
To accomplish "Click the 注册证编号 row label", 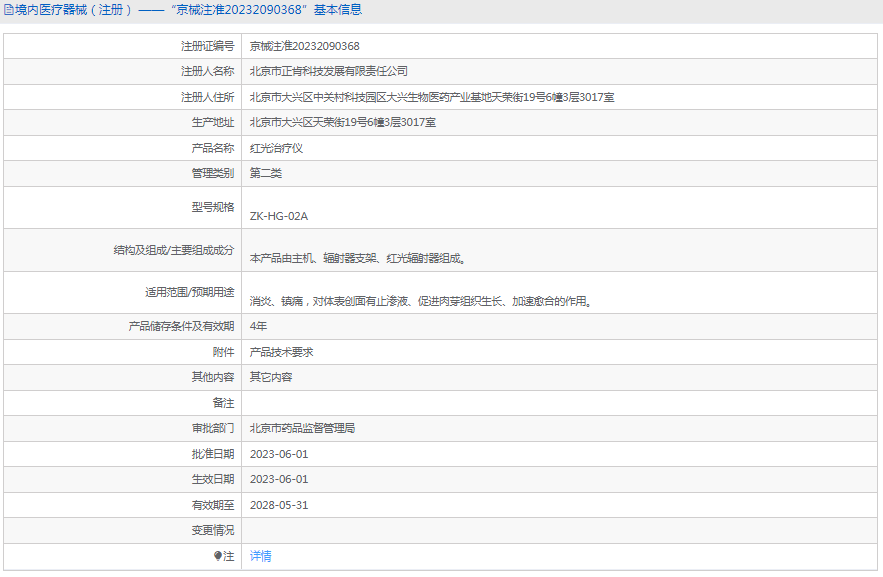I will pyautogui.click(x=207, y=46).
